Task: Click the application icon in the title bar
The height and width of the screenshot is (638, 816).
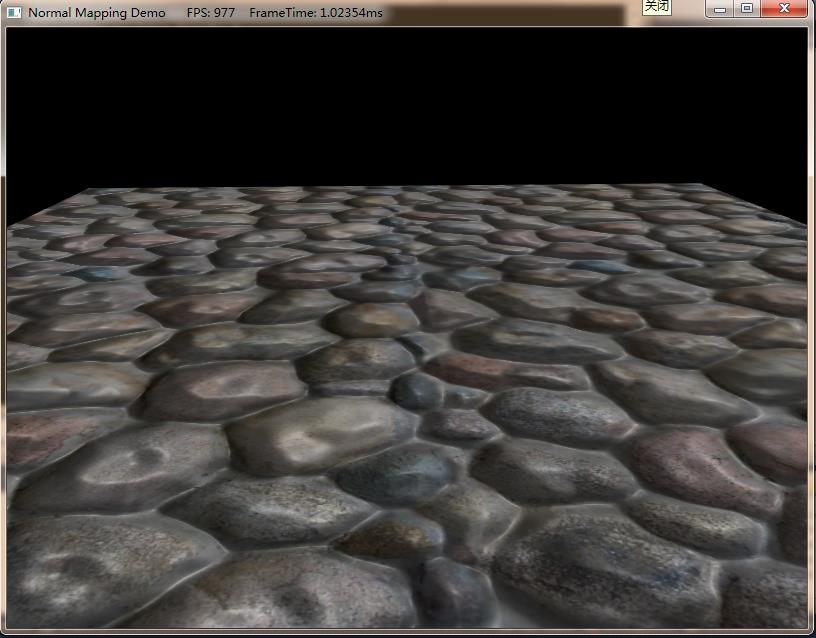Action: (x=14, y=13)
